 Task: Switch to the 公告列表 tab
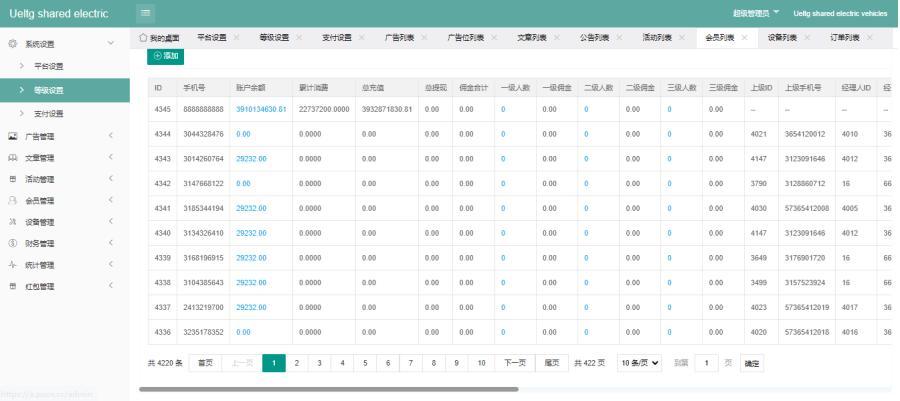coord(594,38)
